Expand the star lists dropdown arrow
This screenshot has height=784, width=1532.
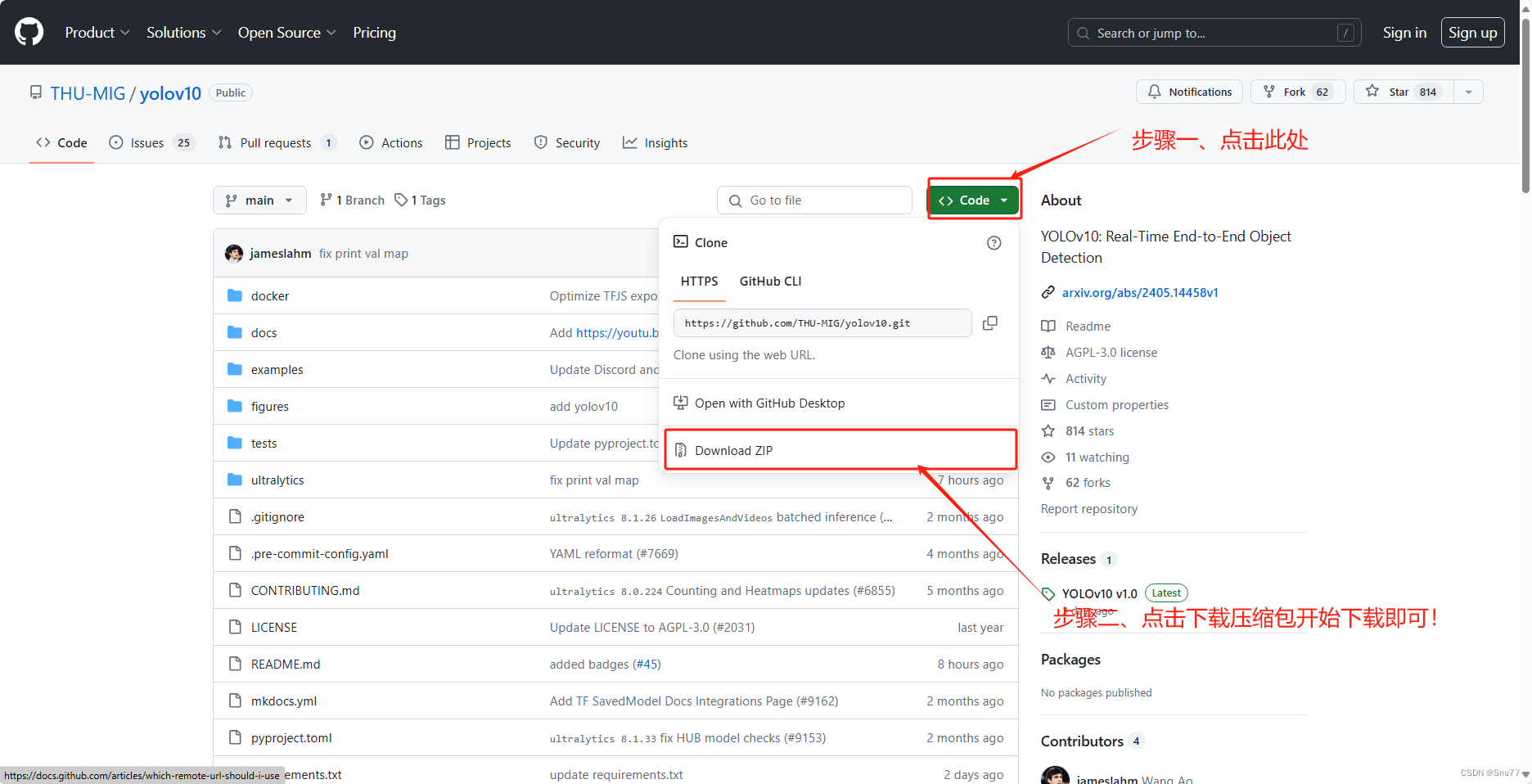(1468, 92)
